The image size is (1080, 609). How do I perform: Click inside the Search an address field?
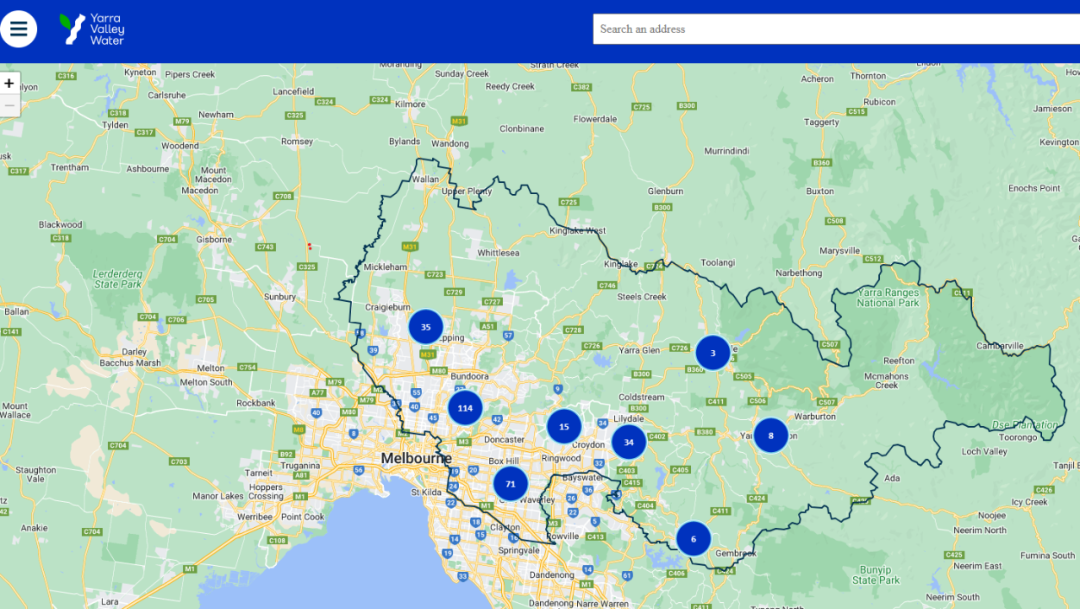point(835,29)
